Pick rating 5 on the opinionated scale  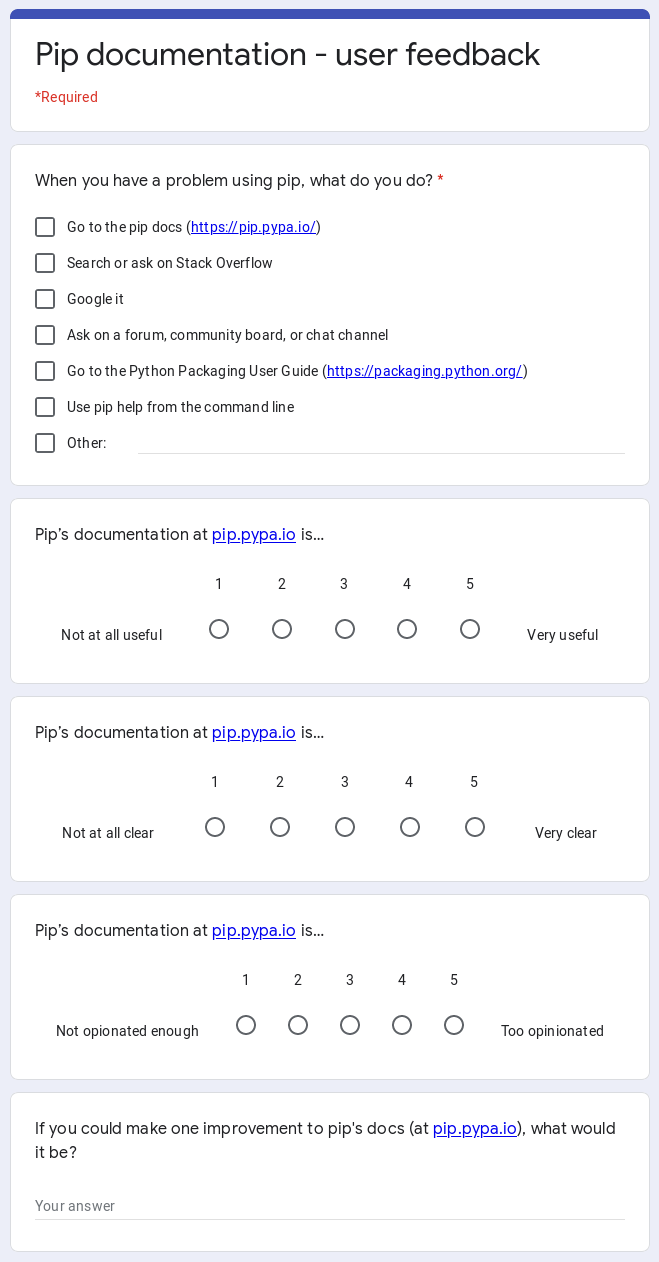(453, 1025)
